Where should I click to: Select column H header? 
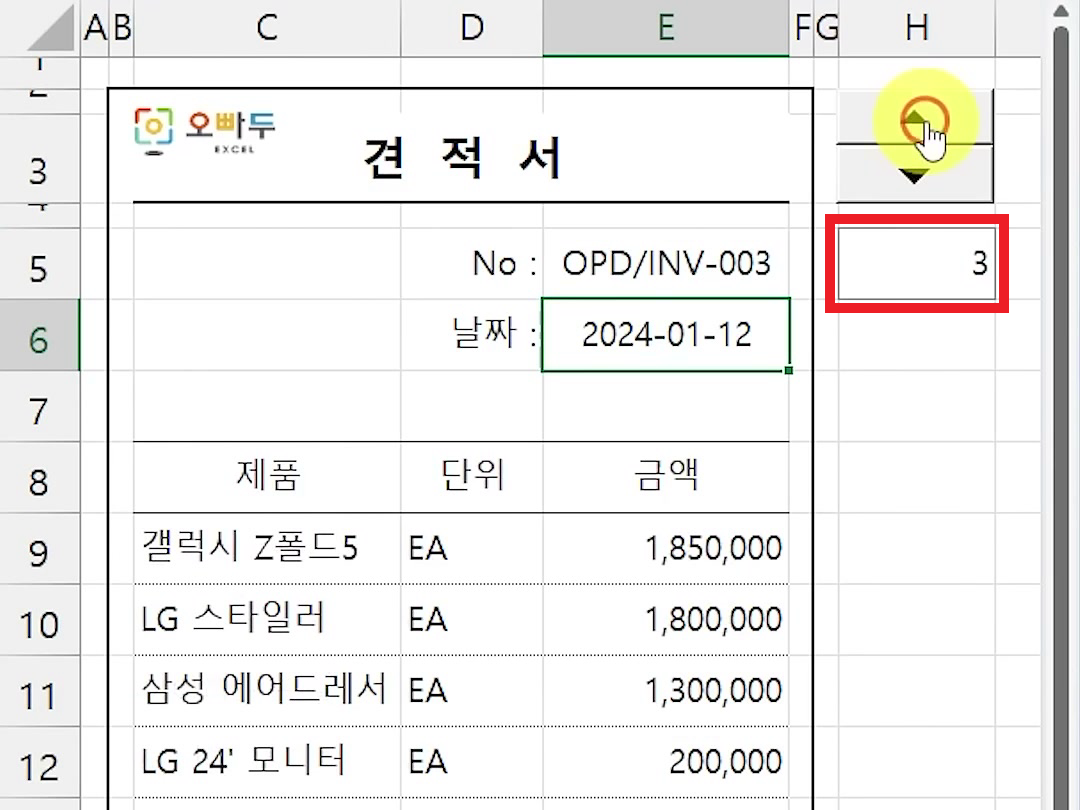click(x=917, y=28)
